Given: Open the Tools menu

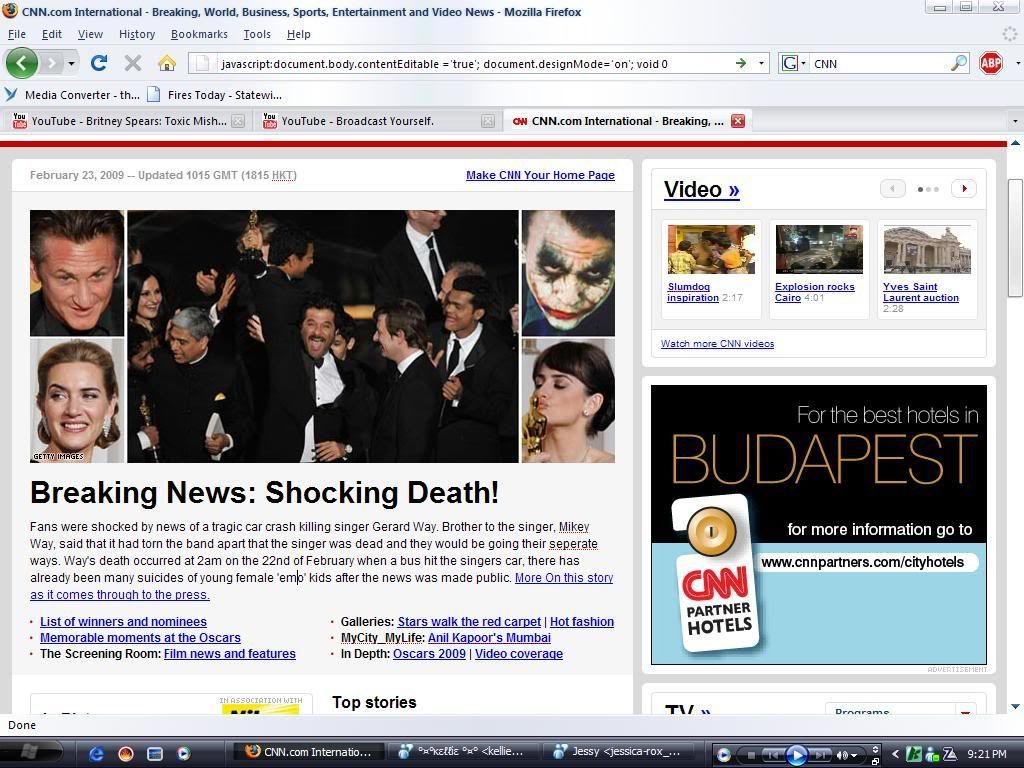Looking at the screenshot, I should coord(257,34).
